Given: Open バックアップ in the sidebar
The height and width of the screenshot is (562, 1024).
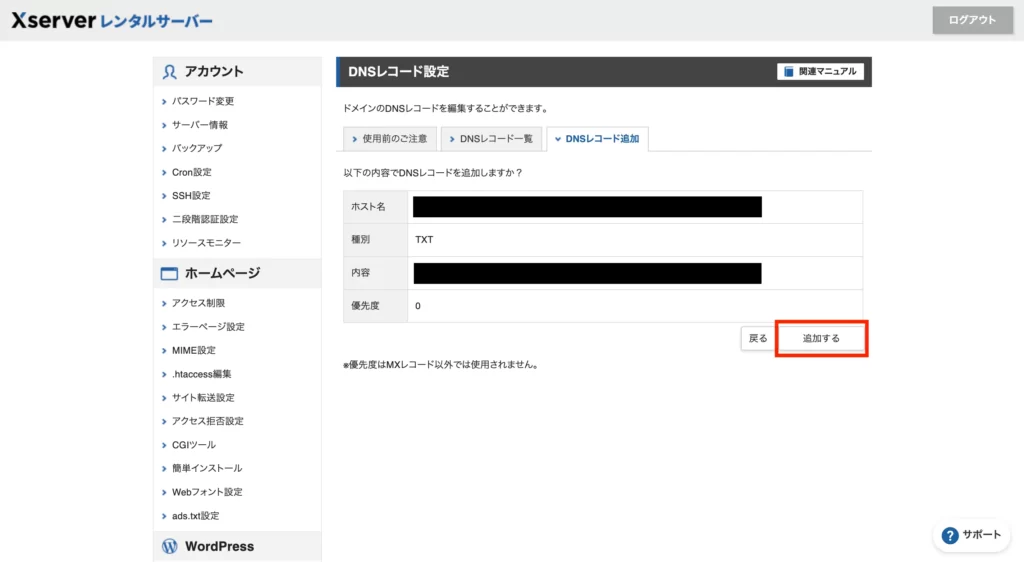Looking at the screenshot, I should pos(197,148).
